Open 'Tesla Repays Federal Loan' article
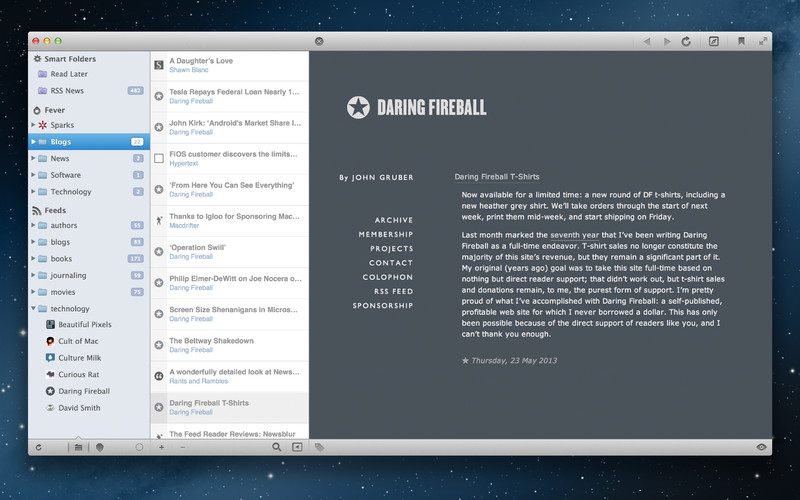800x500 pixels. click(230, 96)
